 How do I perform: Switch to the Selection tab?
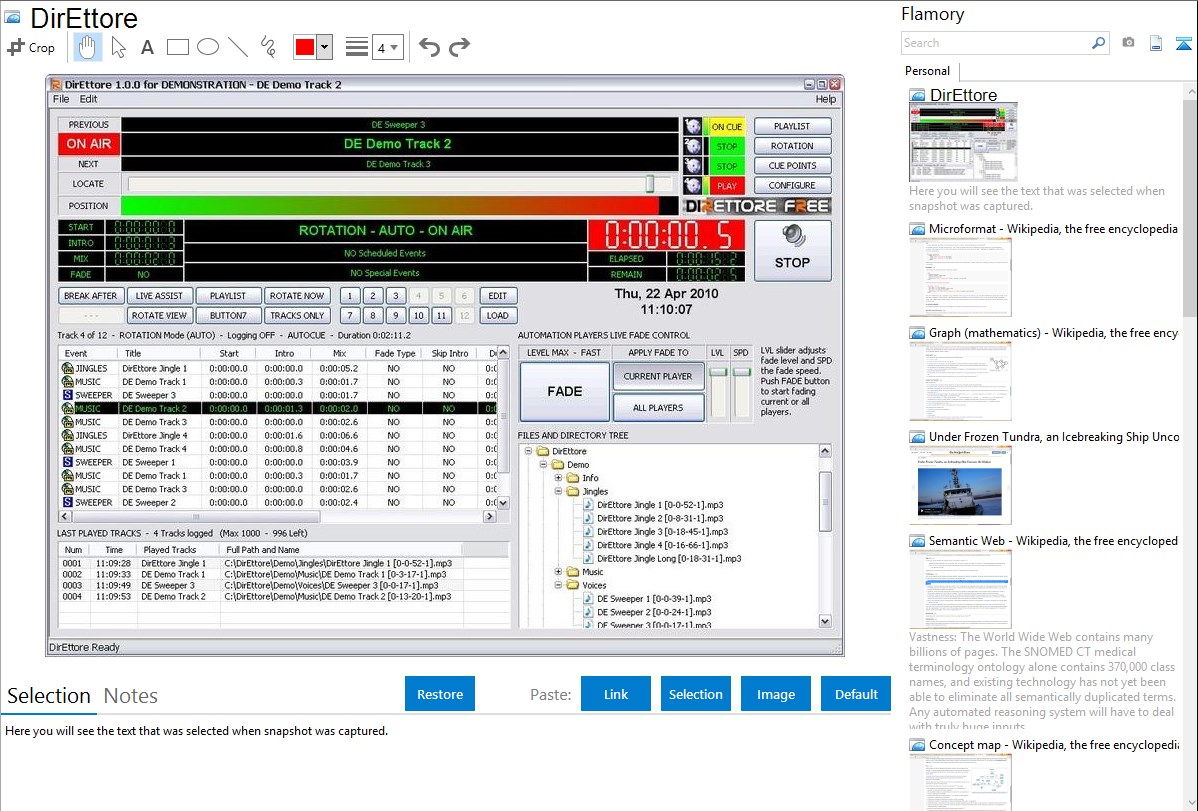(49, 696)
